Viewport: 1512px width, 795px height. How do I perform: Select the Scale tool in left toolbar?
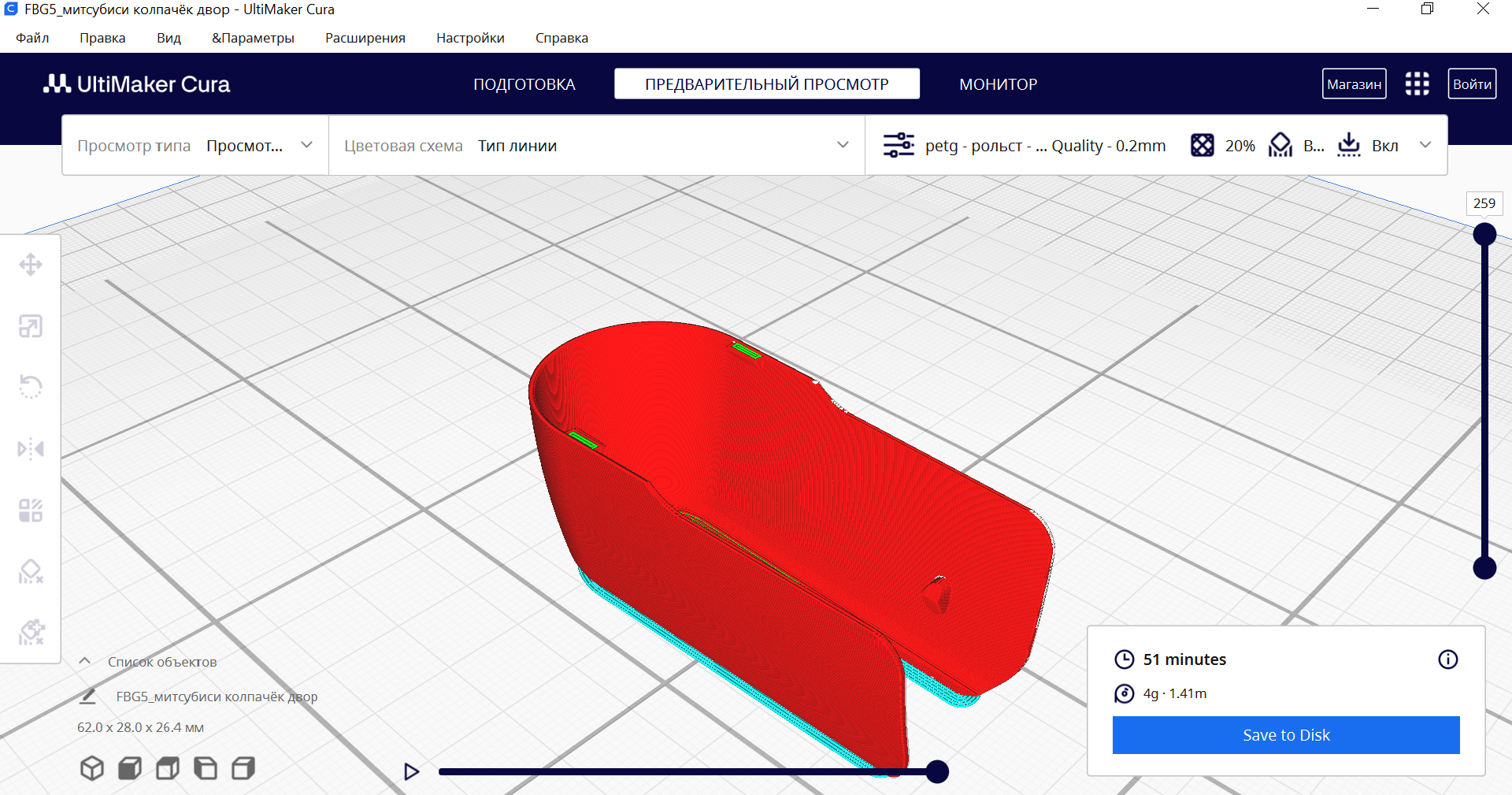31,326
